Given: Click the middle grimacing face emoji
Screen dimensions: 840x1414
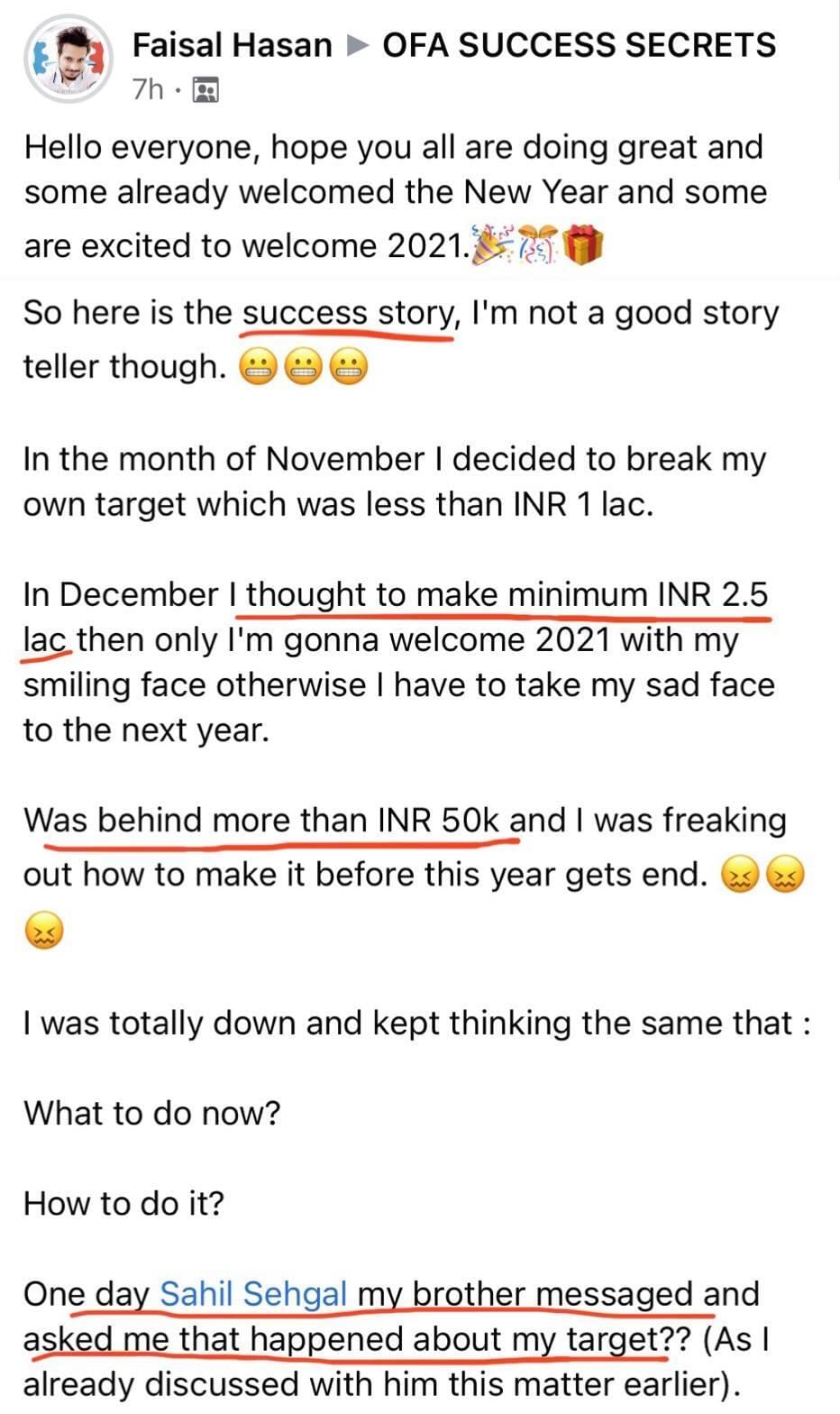Looking at the screenshot, I should 303,368.
